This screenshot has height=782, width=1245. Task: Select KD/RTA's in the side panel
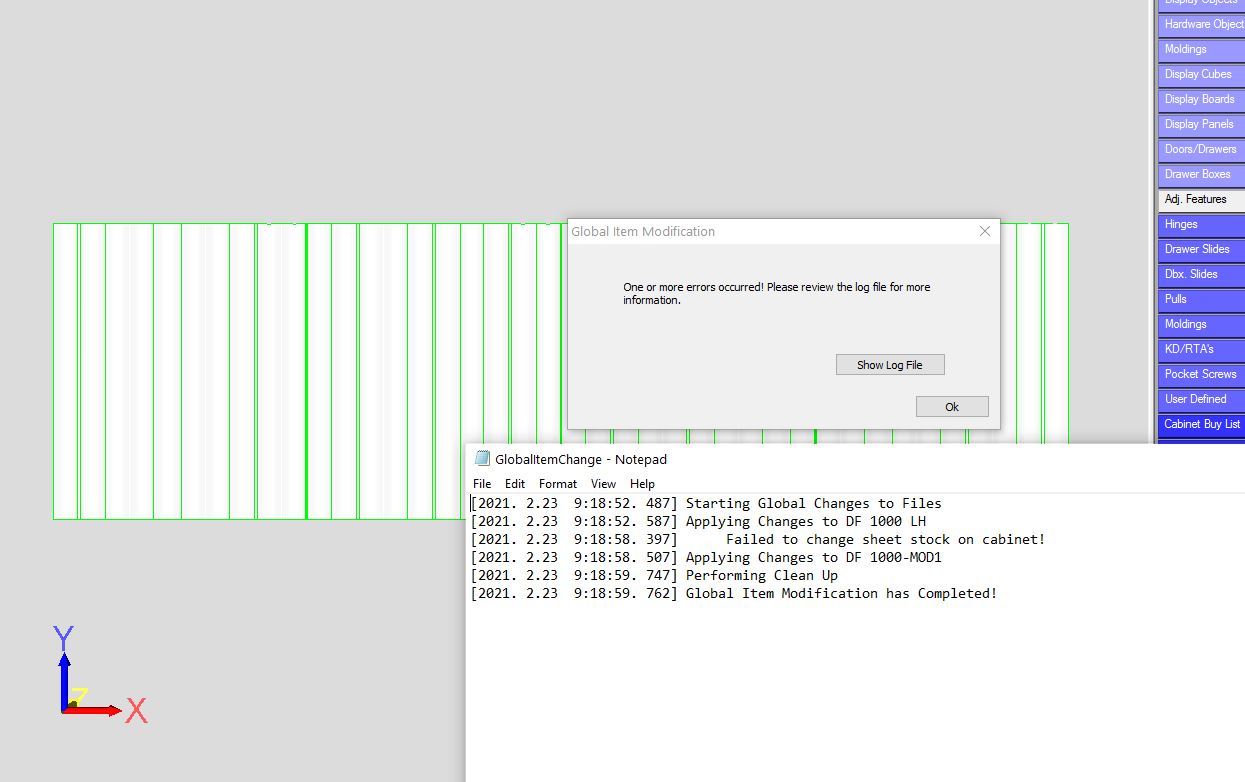point(1202,349)
